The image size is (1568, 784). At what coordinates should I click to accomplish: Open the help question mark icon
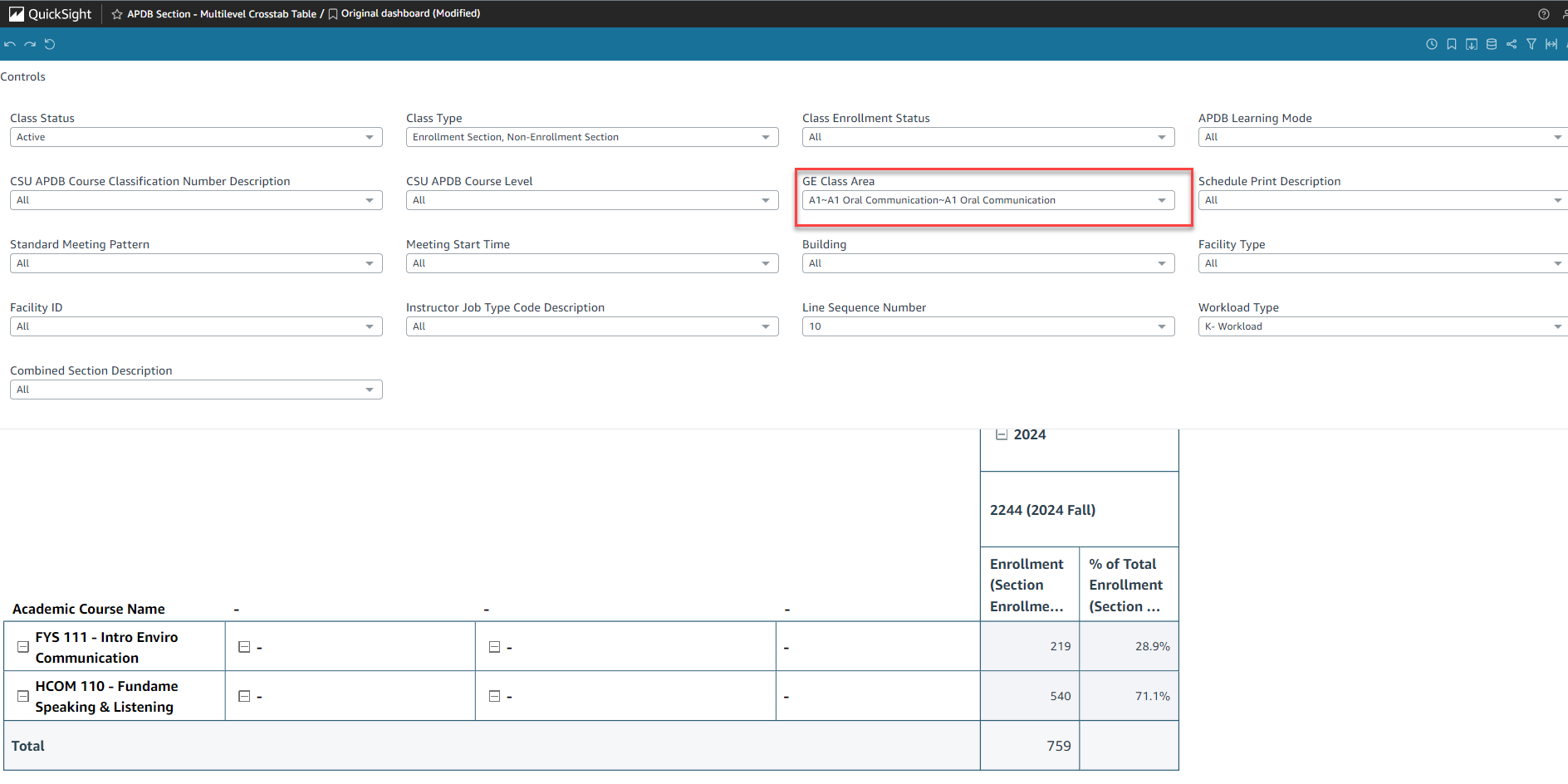pos(1544,14)
